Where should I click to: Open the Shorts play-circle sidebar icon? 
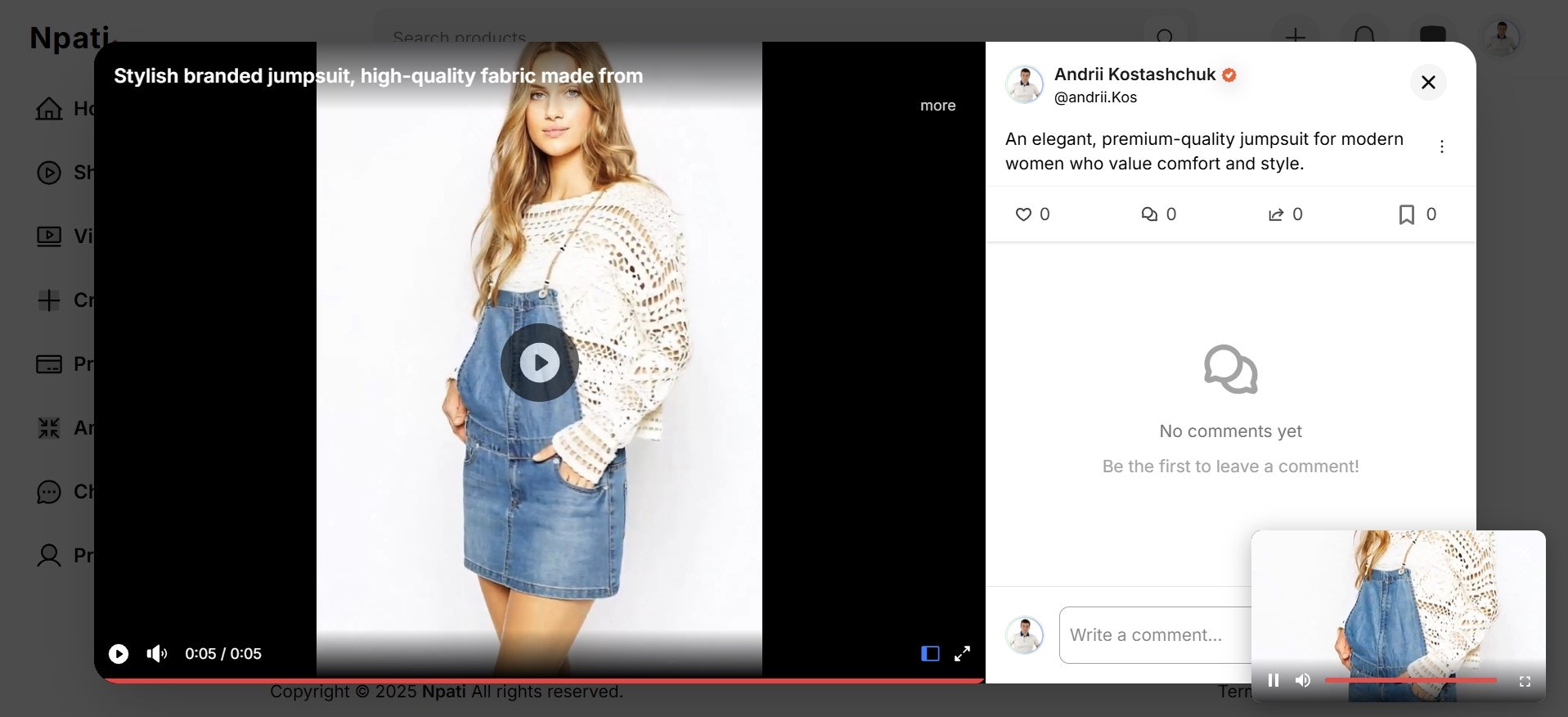49,173
